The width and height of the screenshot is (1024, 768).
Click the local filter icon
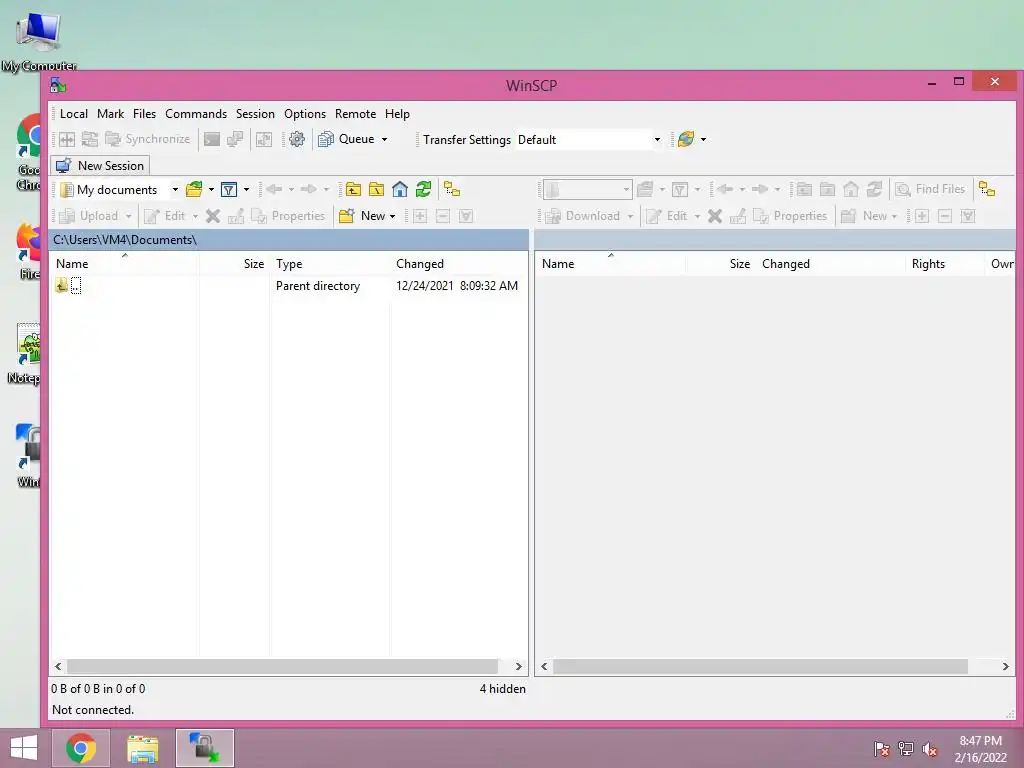(229, 189)
